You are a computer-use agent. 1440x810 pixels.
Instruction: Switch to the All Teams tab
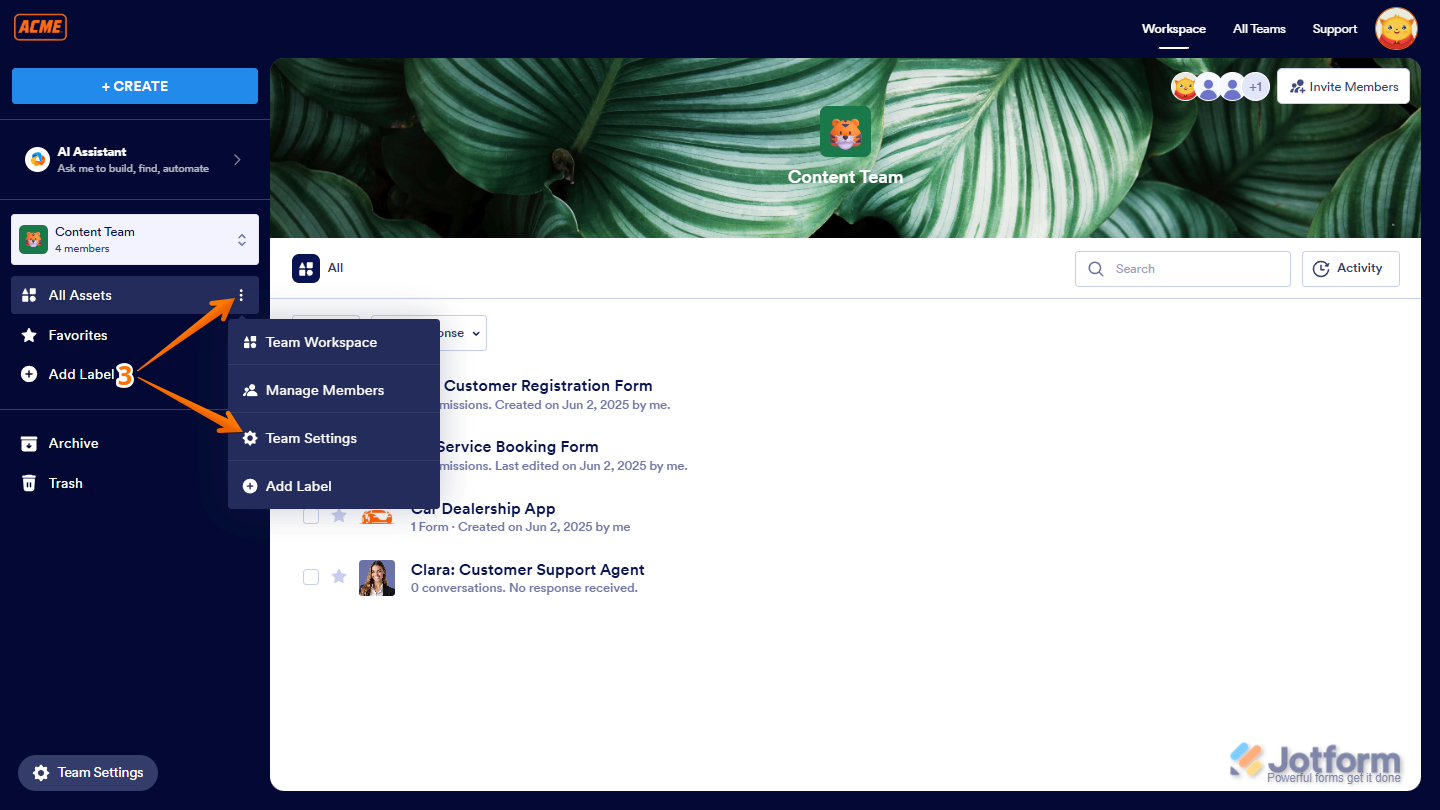pyautogui.click(x=1259, y=29)
